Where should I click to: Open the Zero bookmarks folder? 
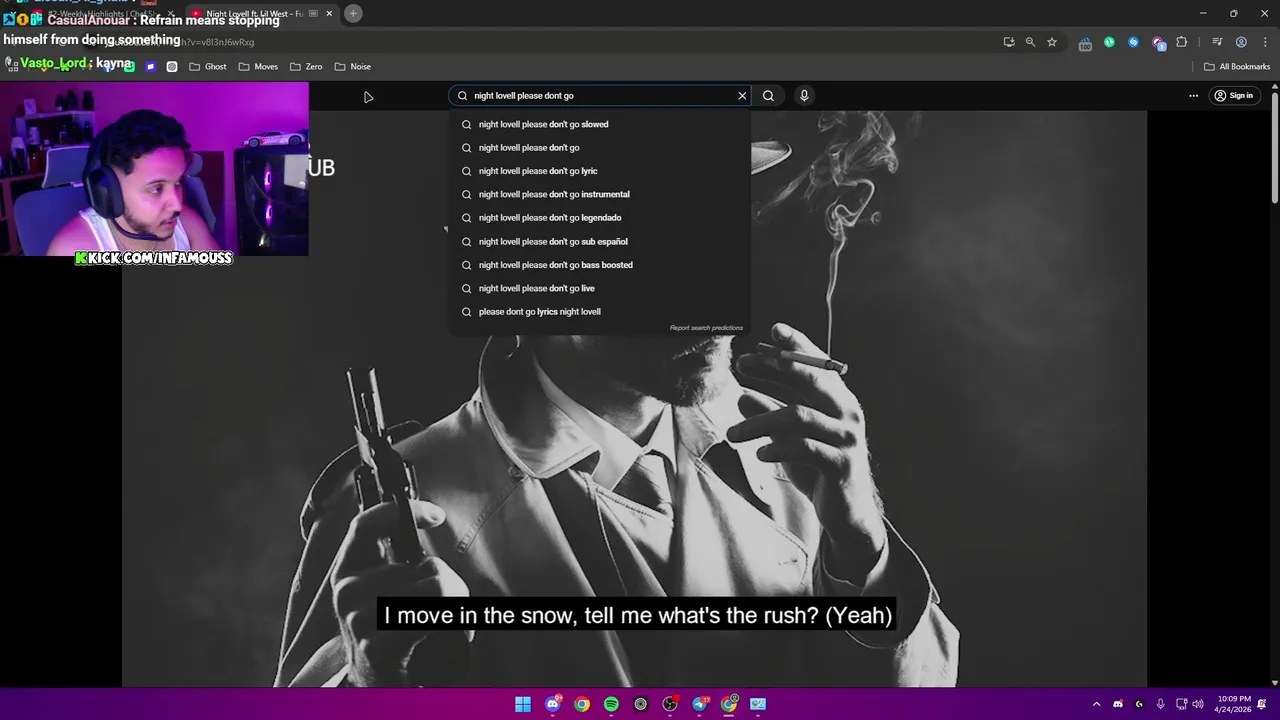pos(306,67)
